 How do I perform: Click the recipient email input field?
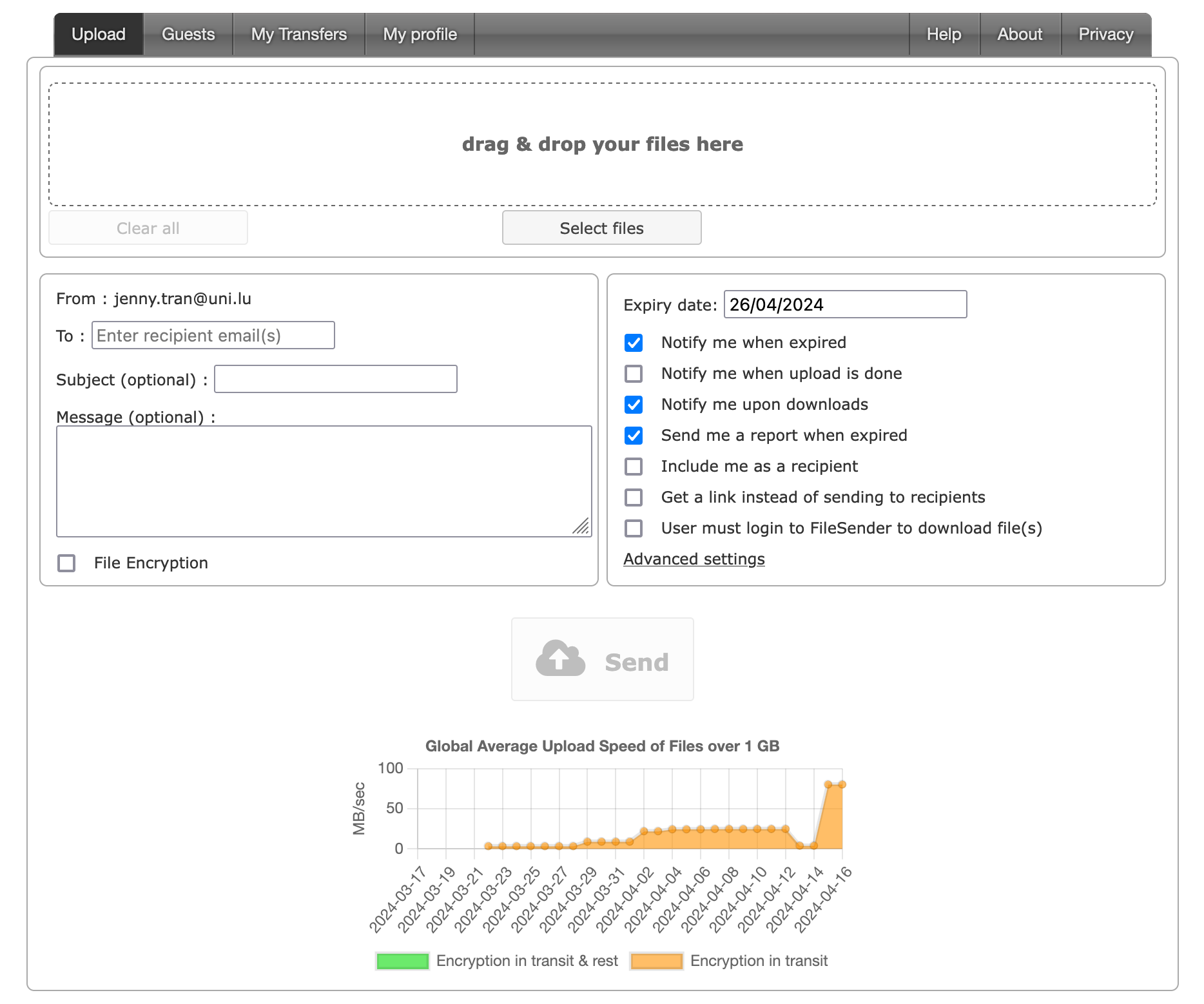pyautogui.click(x=213, y=336)
